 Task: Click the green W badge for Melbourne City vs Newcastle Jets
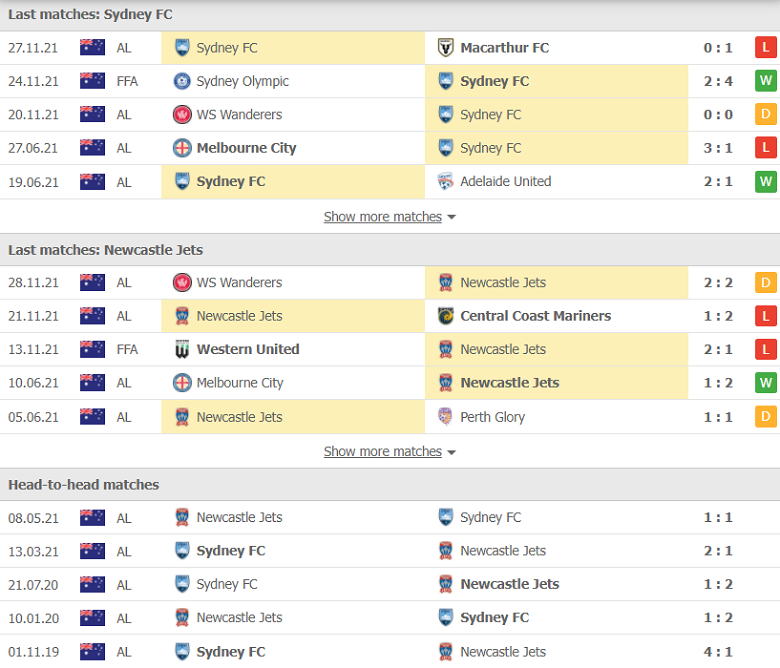coord(766,382)
